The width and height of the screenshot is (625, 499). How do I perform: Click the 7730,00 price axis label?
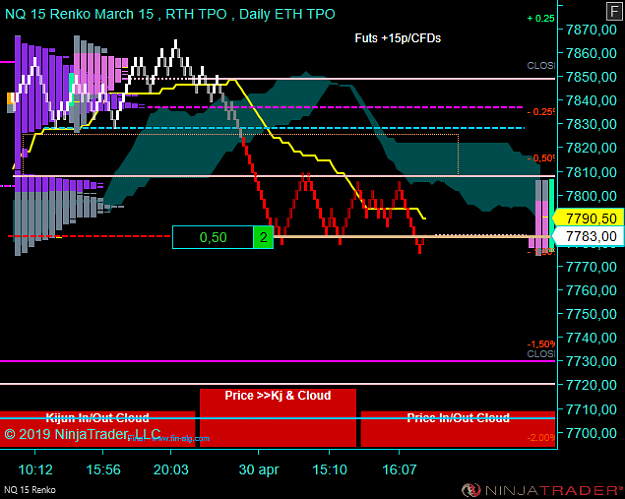(x=592, y=361)
